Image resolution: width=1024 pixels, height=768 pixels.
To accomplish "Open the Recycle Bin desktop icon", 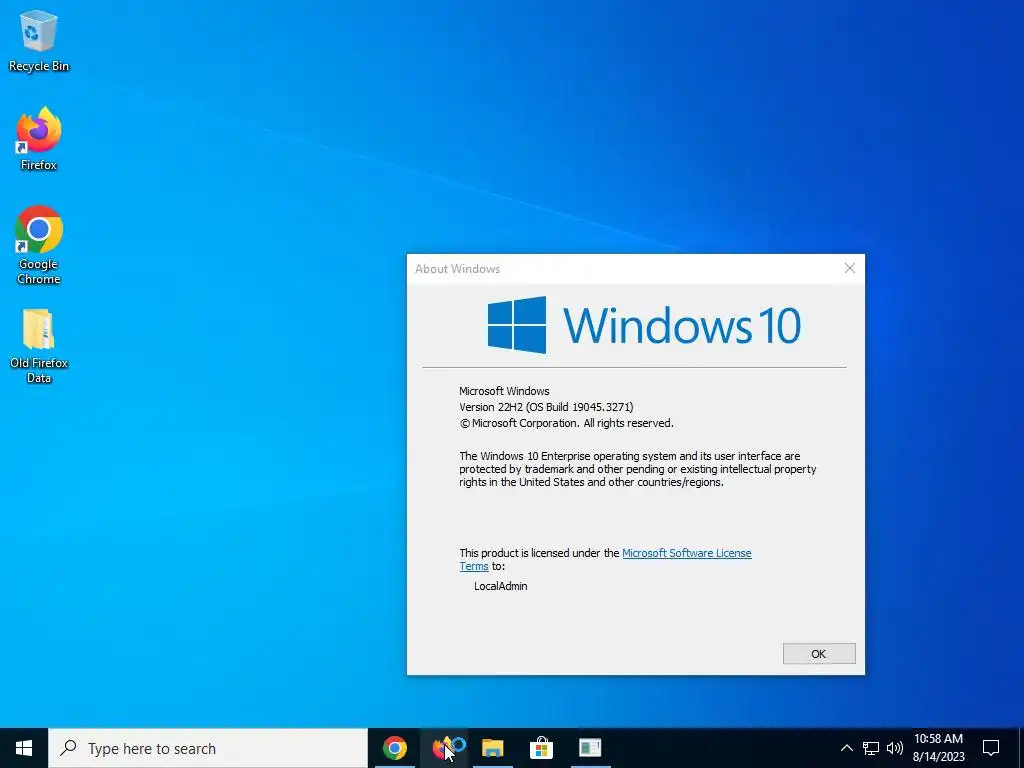I will coord(39,40).
